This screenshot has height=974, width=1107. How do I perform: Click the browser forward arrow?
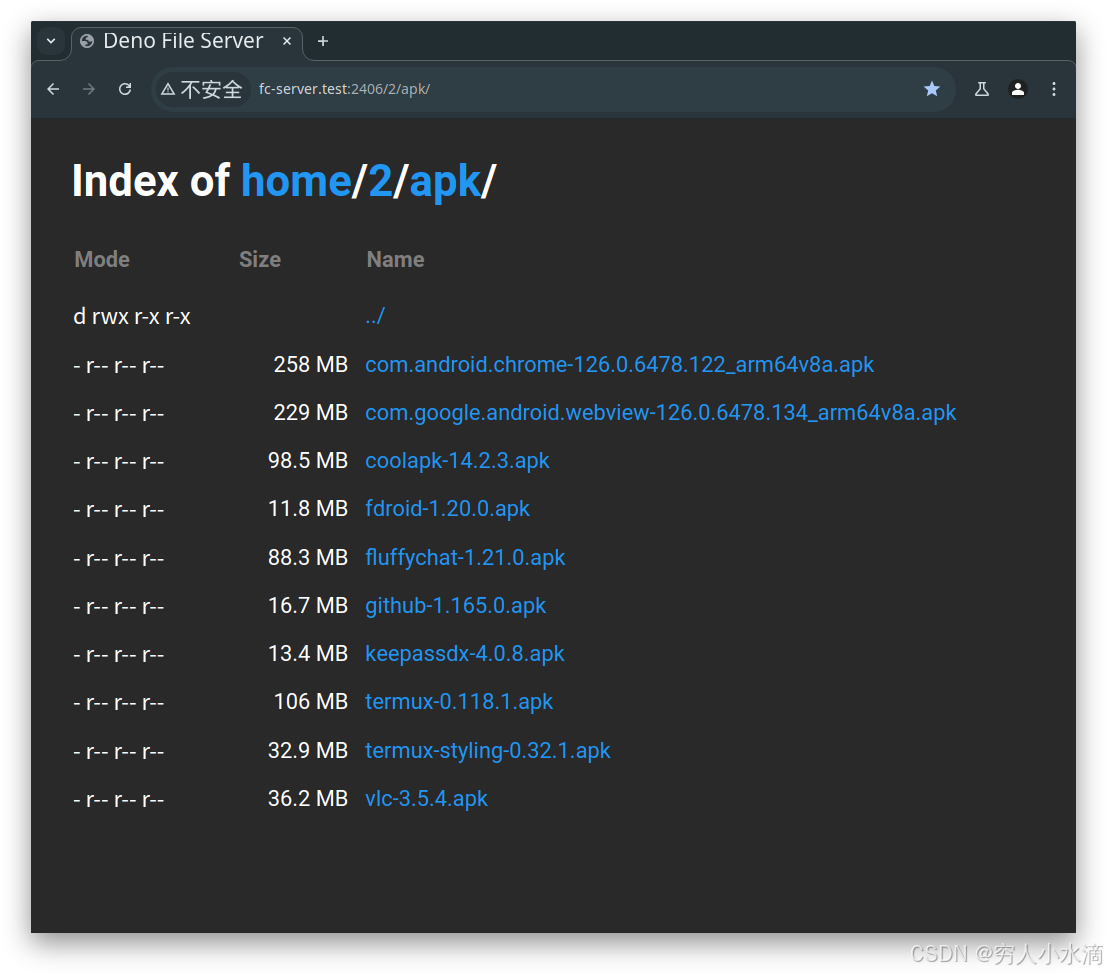click(x=88, y=89)
